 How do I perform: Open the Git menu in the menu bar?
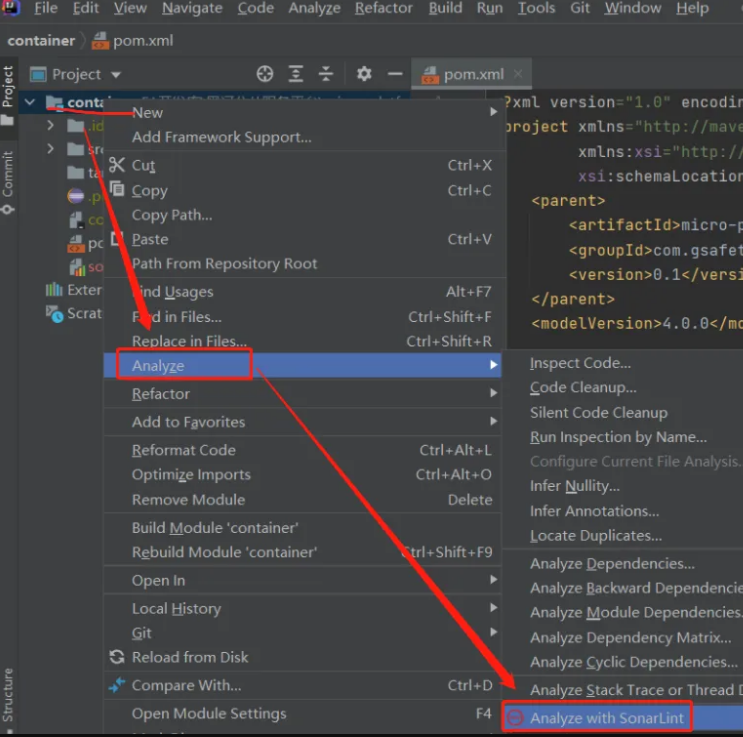(580, 8)
